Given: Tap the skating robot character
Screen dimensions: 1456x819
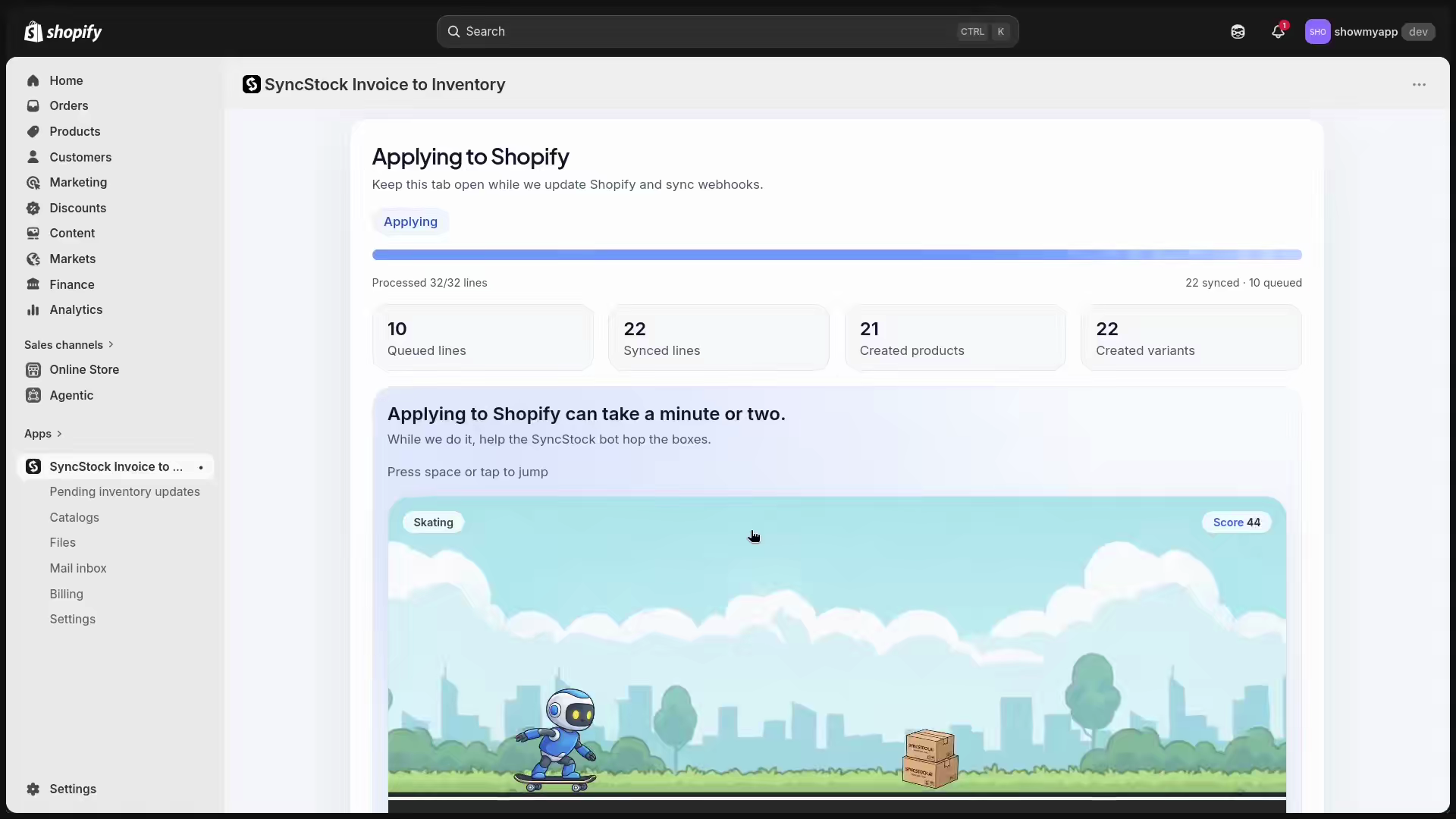Looking at the screenshot, I should [x=557, y=740].
